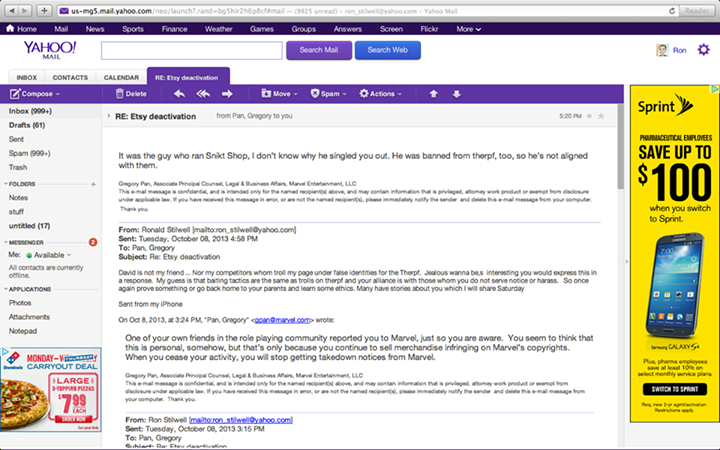Collapse the Messenger section
720x450 pixels.
coord(6,242)
